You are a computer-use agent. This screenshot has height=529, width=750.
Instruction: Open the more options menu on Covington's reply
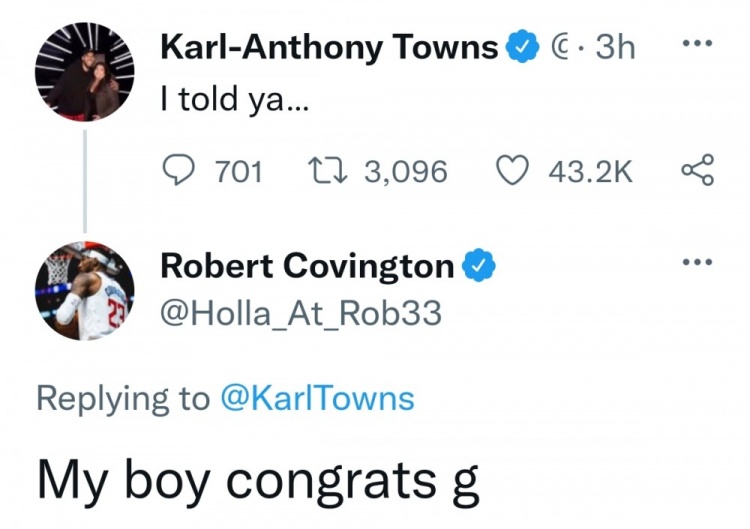tap(697, 264)
